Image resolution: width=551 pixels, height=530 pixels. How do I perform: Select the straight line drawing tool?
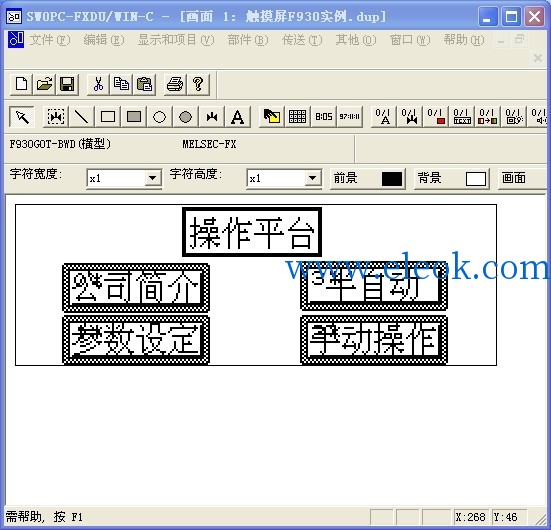[82, 117]
